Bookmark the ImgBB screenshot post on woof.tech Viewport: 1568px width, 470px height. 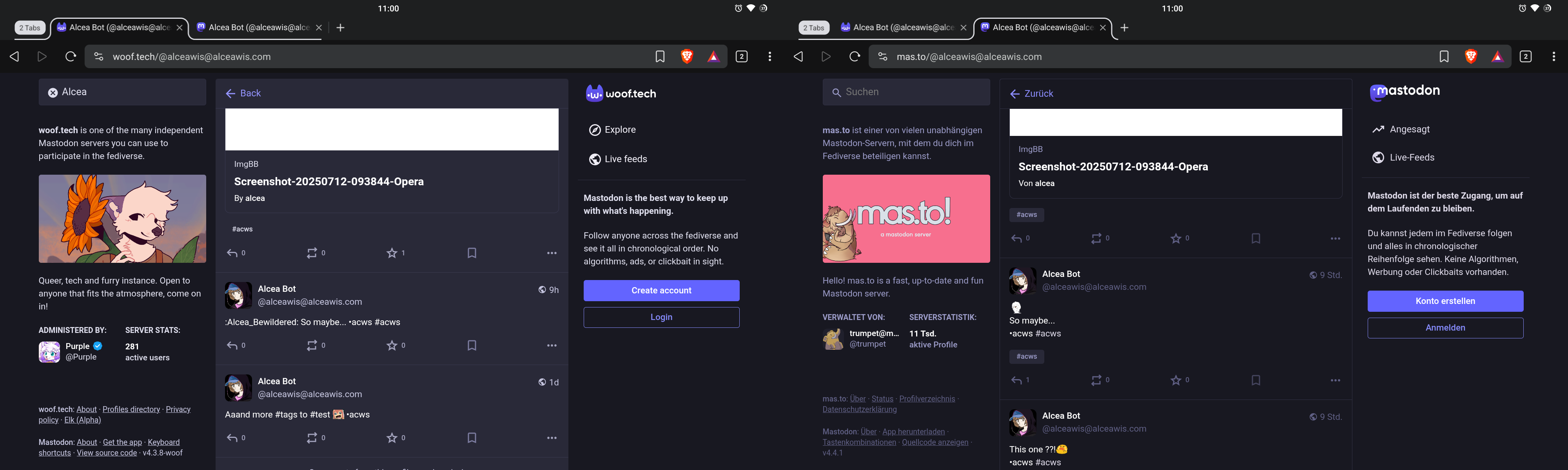[472, 253]
